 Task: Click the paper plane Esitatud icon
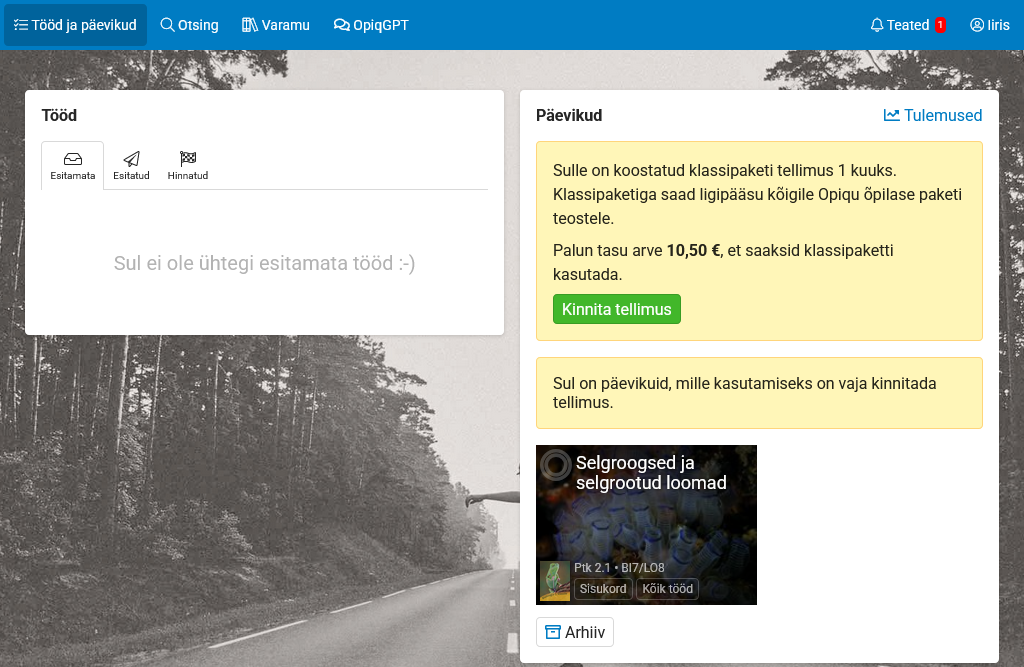[131, 159]
